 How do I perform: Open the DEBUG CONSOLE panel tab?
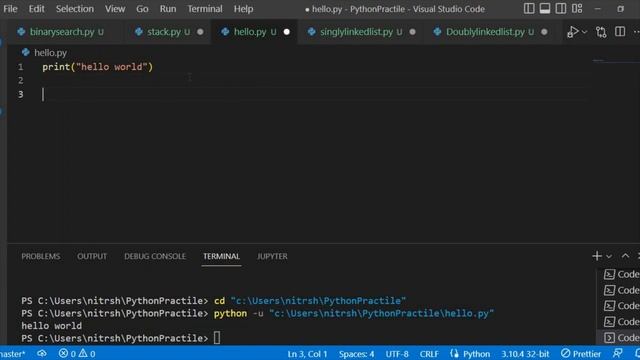pos(155,256)
